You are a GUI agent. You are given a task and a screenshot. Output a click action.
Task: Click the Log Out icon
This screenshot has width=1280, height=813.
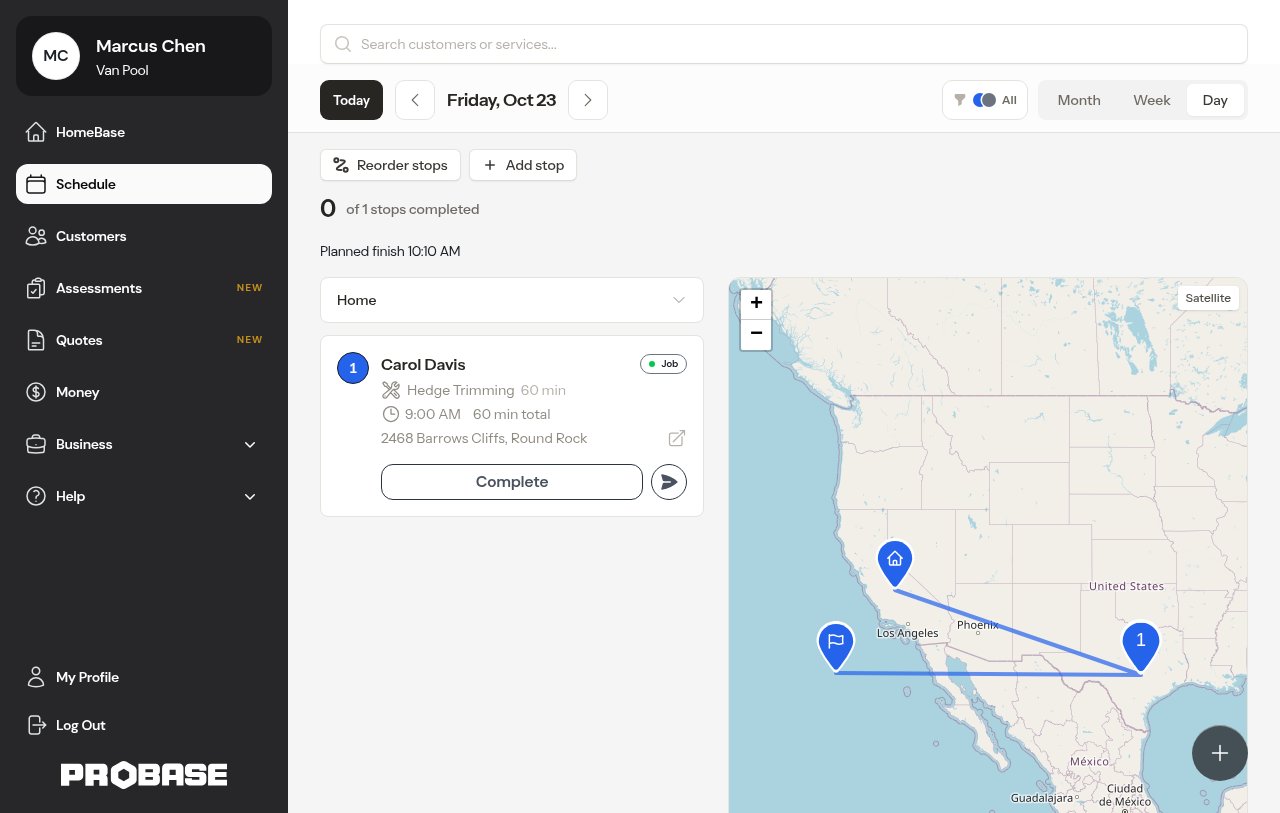[36, 725]
